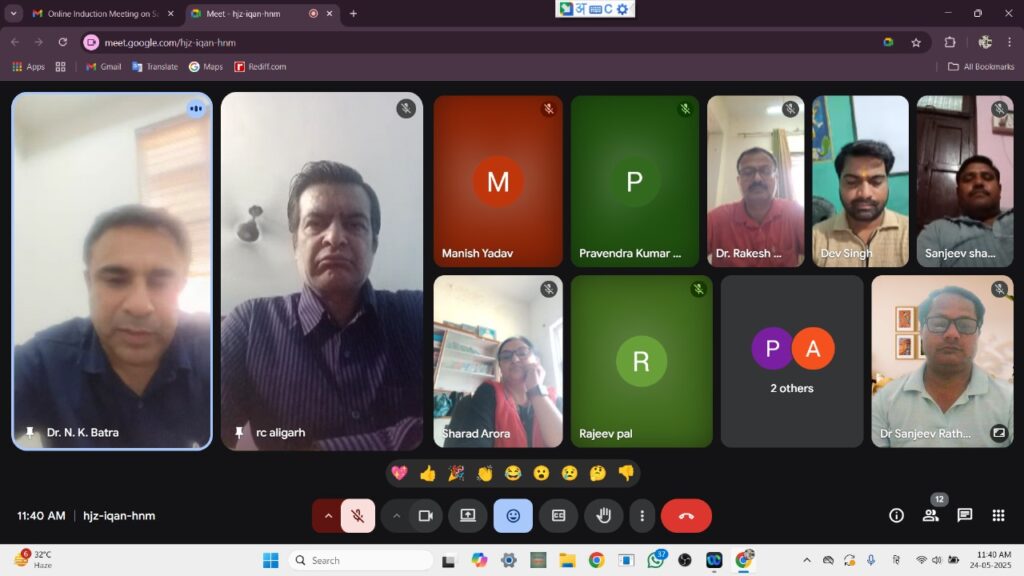Click the Present screen share icon
This screenshot has width=1024, height=576.
467,516
